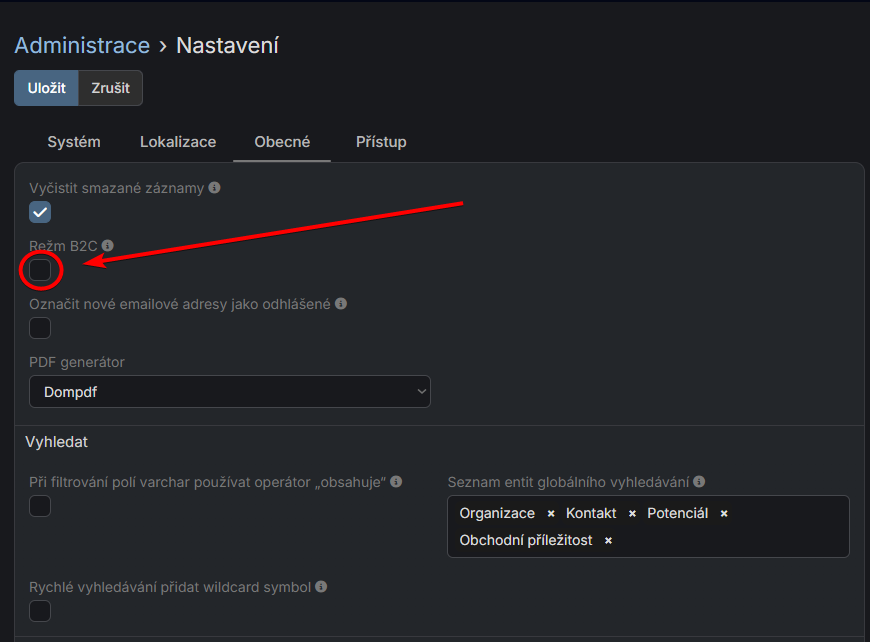Open the Administrace breadcrumb link

[82, 45]
